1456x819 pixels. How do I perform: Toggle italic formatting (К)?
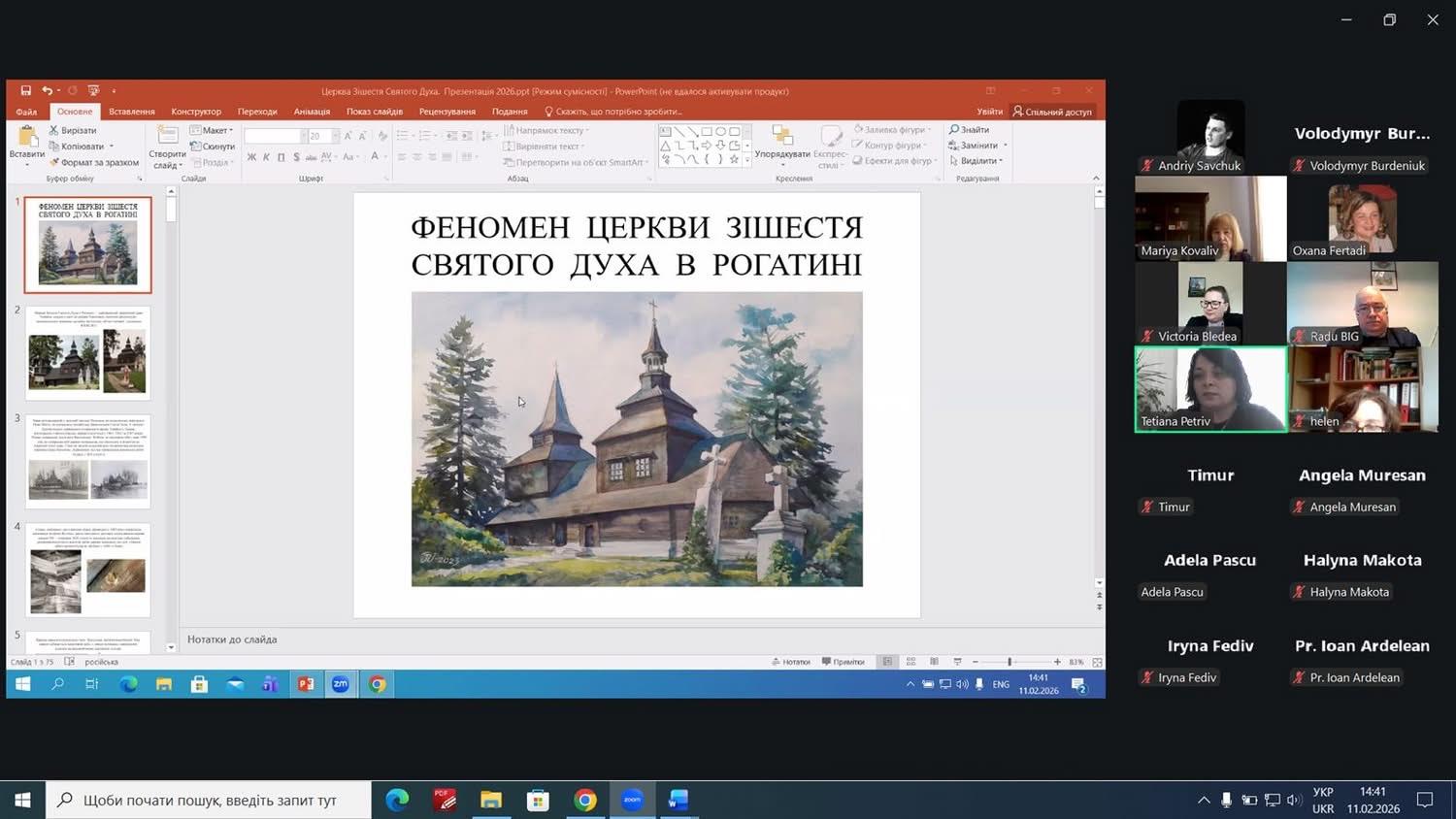(267, 156)
